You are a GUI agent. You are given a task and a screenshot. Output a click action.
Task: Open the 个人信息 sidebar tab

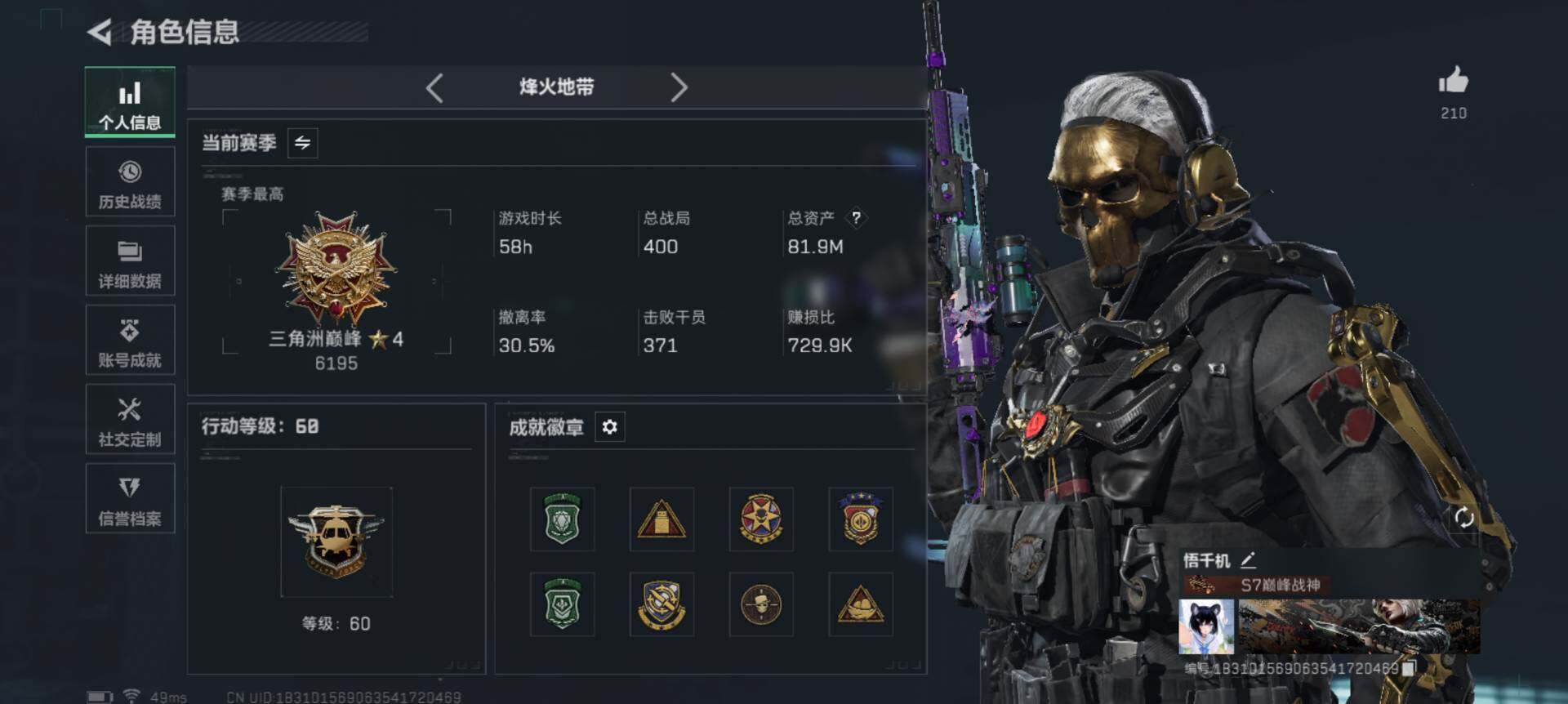pyautogui.click(x=130, y=102)
